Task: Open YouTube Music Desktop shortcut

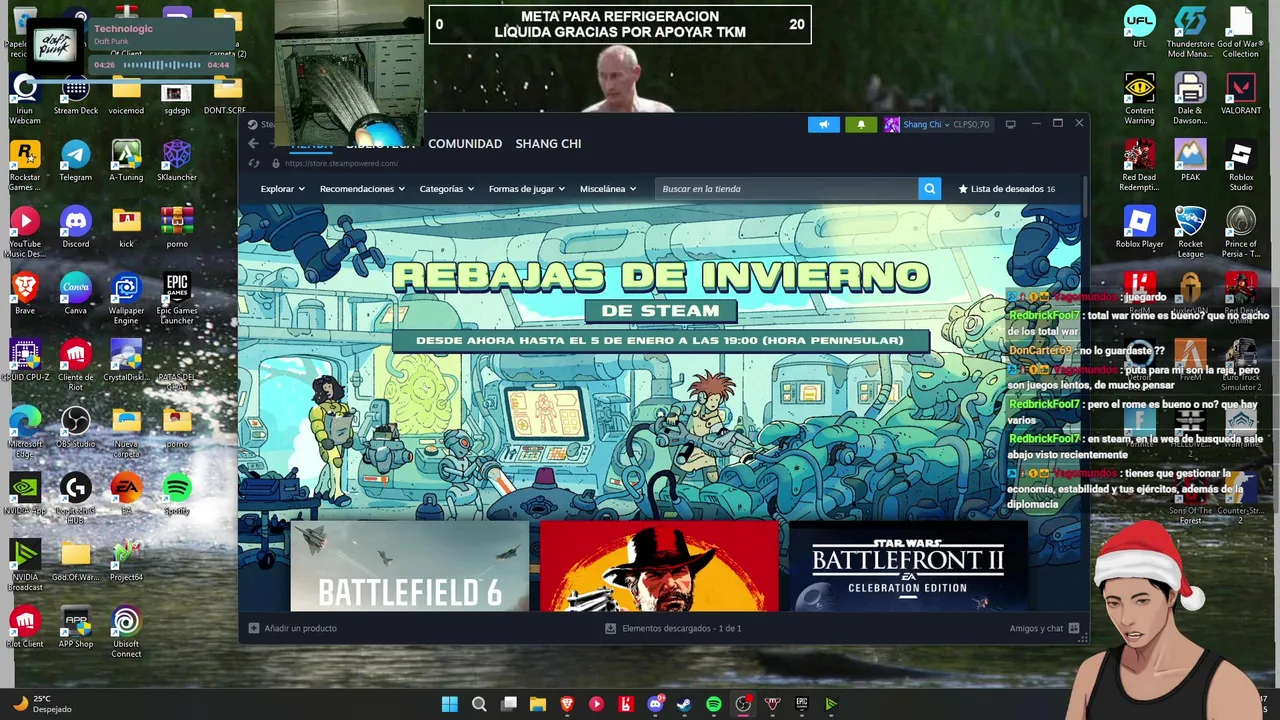Action: coord(25,232)
